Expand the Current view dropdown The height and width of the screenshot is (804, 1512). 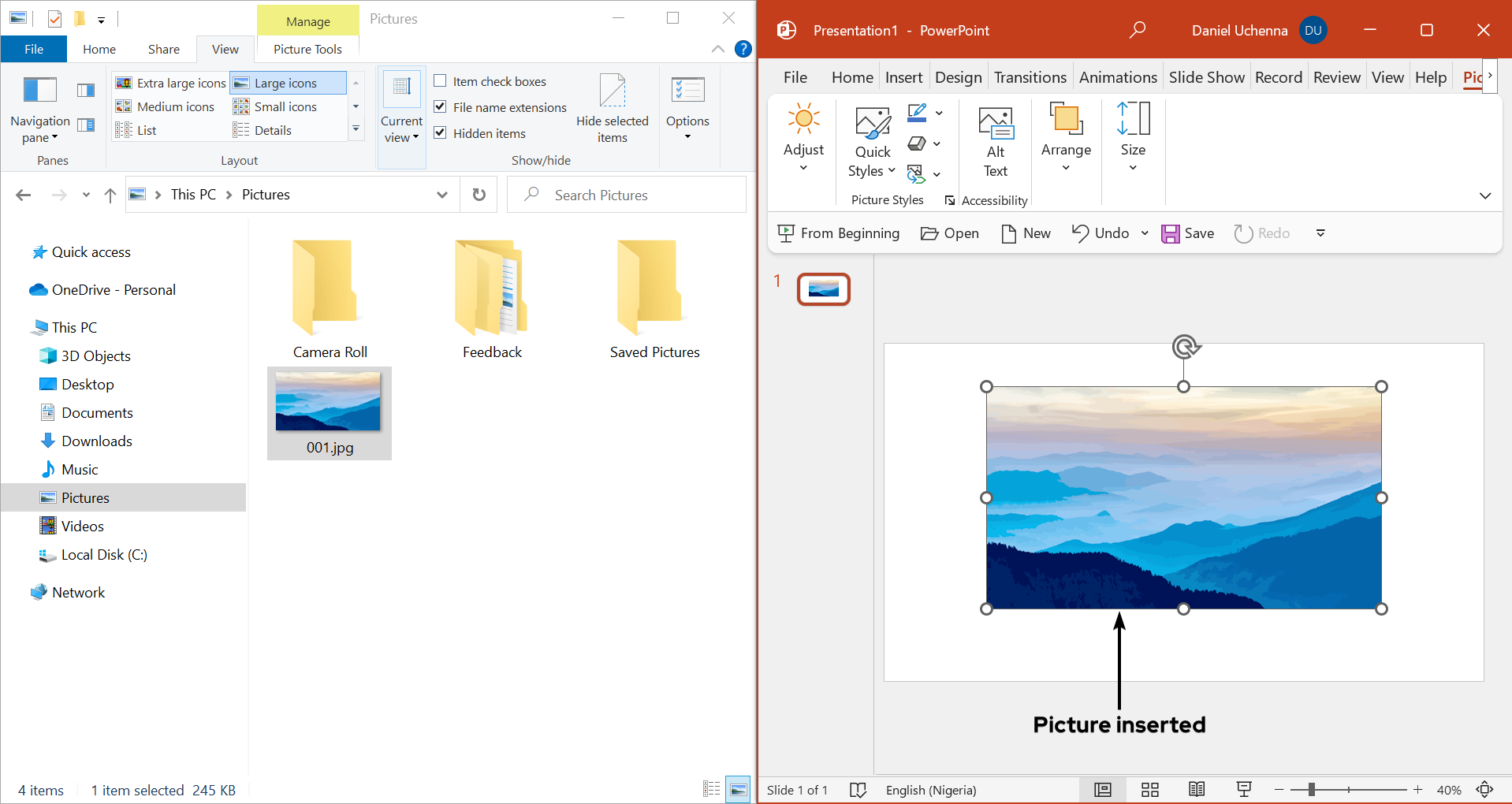(x=401, y=118)
